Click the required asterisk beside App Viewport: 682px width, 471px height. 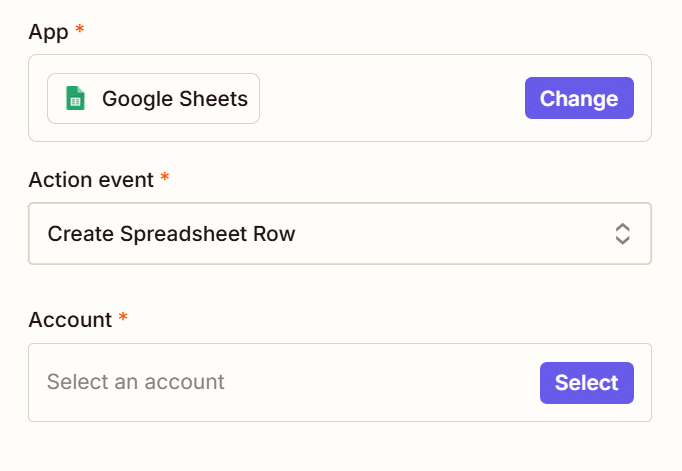[x=80, y=31]
